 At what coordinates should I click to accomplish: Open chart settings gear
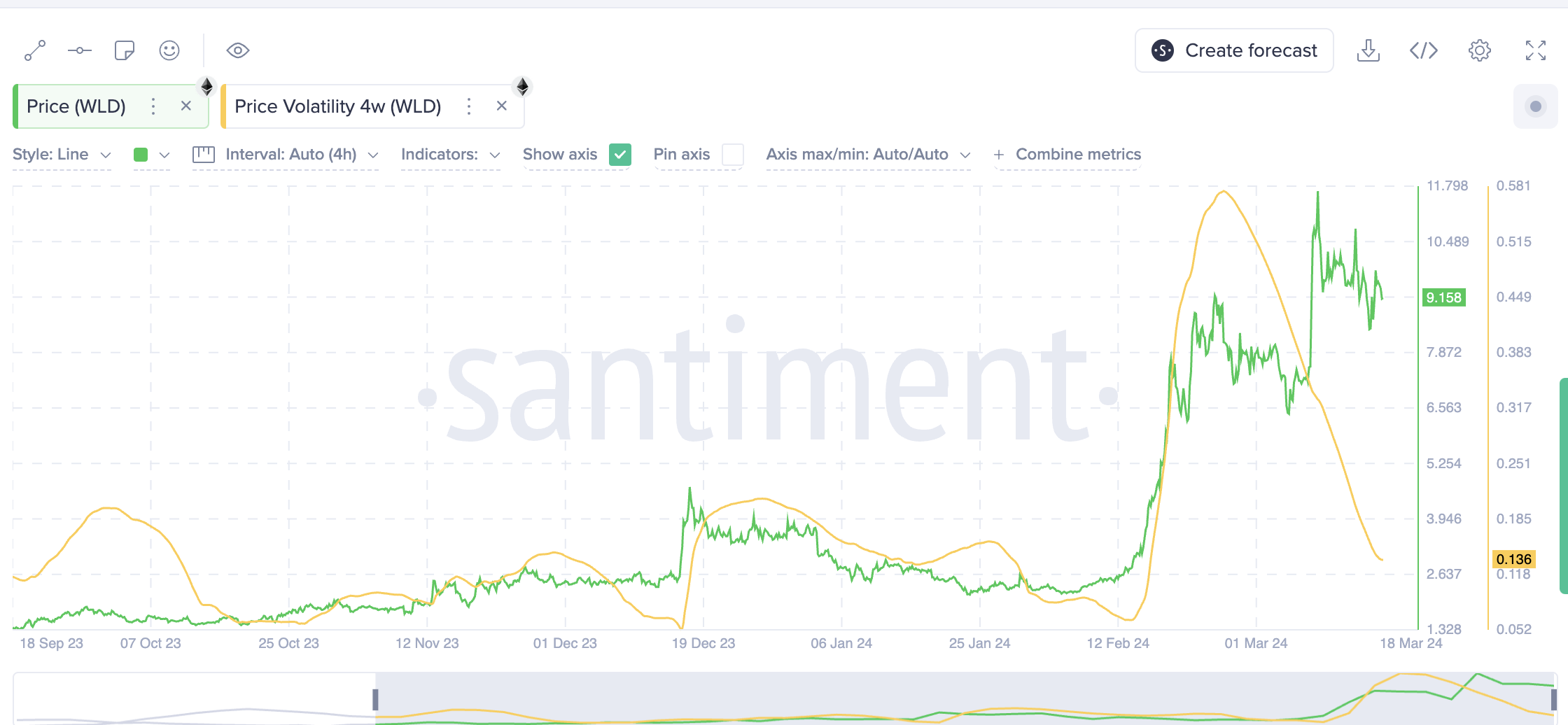1480,50
